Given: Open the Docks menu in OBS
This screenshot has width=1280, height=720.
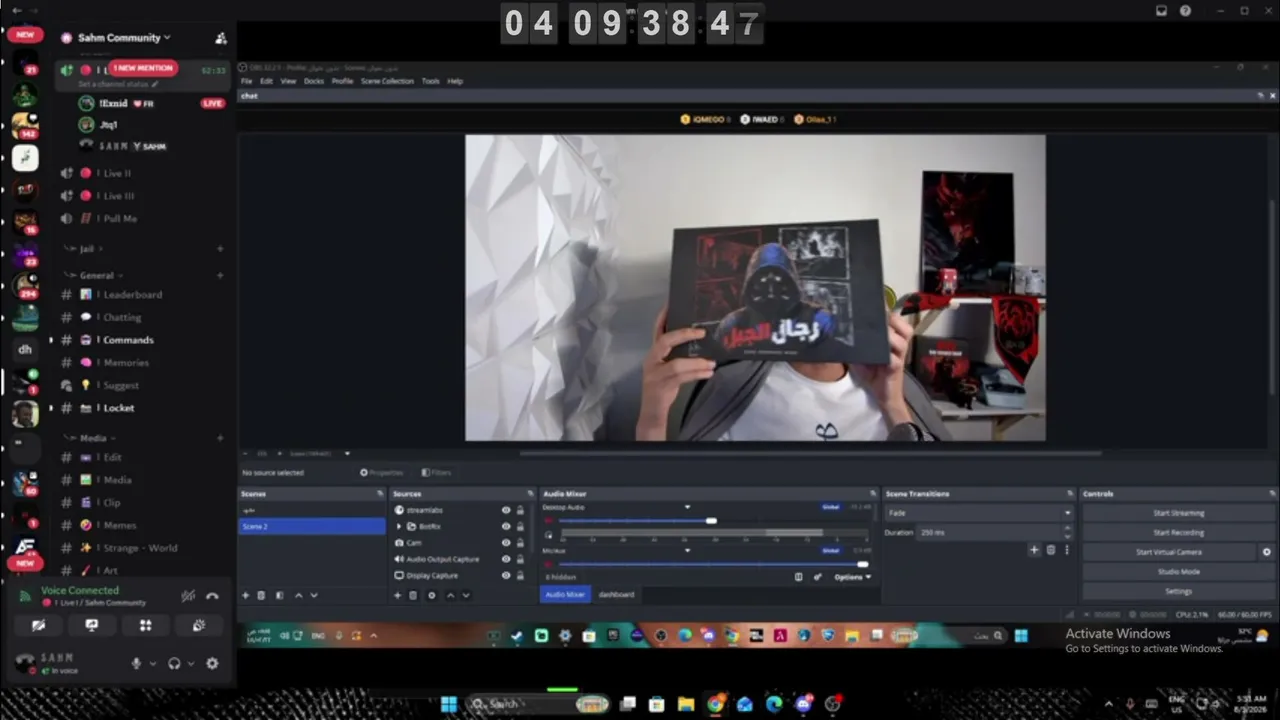Looking at the screenshot, I should [x=314, y=81].
